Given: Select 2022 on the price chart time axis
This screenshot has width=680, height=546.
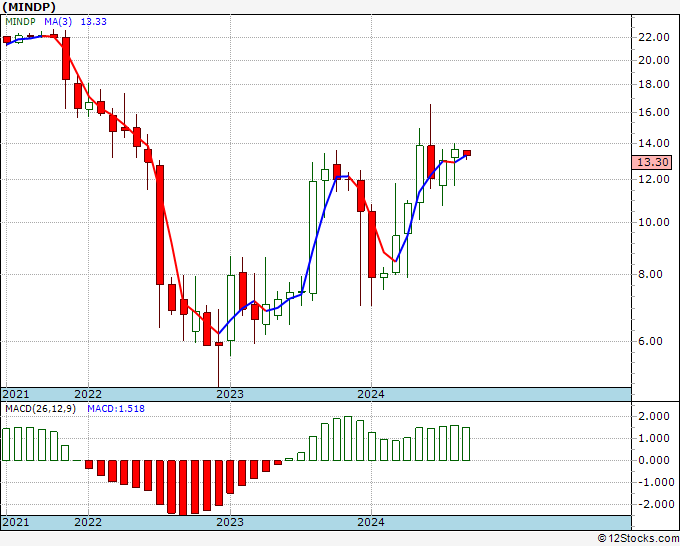Looking at the screenshot, I should [x=88, y=394].
